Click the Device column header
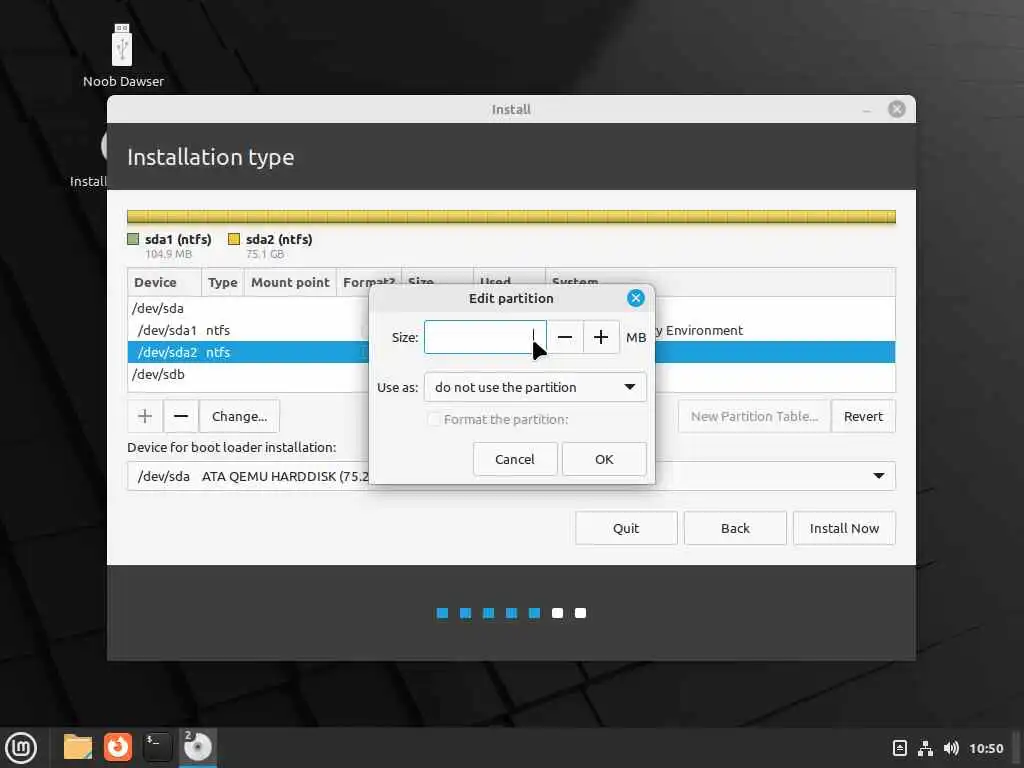 (x=165, y=282)
